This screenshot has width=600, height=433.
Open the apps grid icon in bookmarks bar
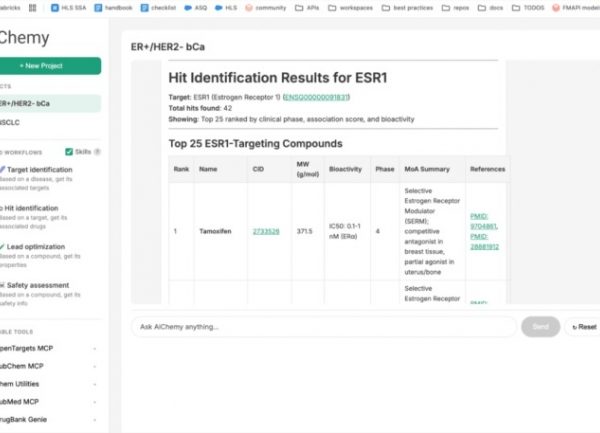click(33, 8)
